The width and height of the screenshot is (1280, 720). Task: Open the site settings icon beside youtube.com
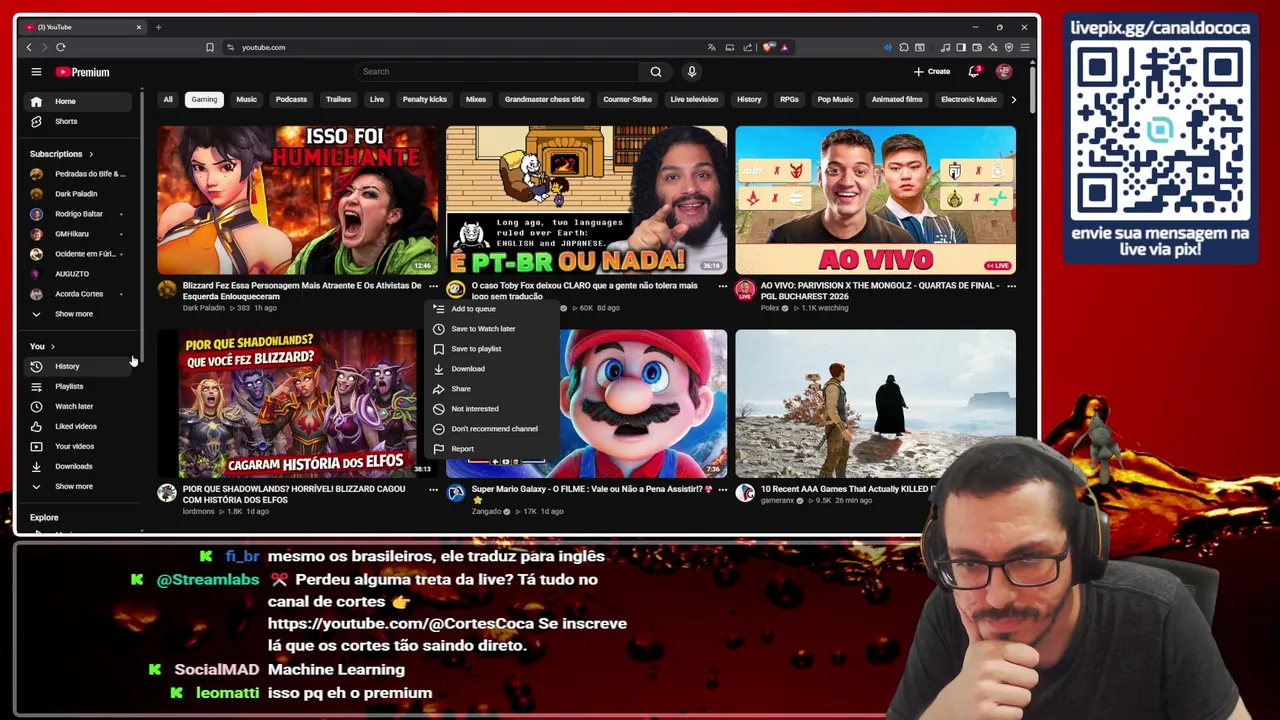pos(230,47)
